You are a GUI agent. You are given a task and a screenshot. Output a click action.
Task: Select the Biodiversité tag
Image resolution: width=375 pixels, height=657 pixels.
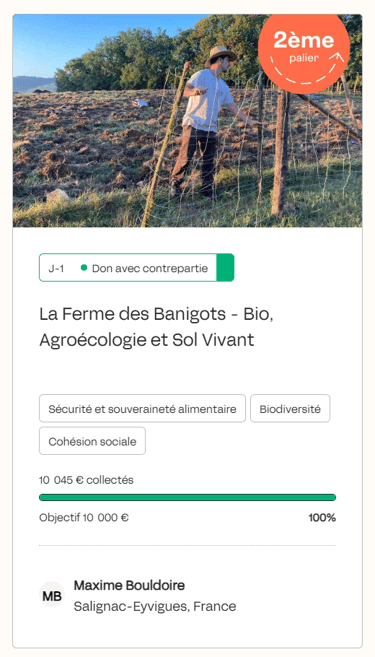[290, 408]
